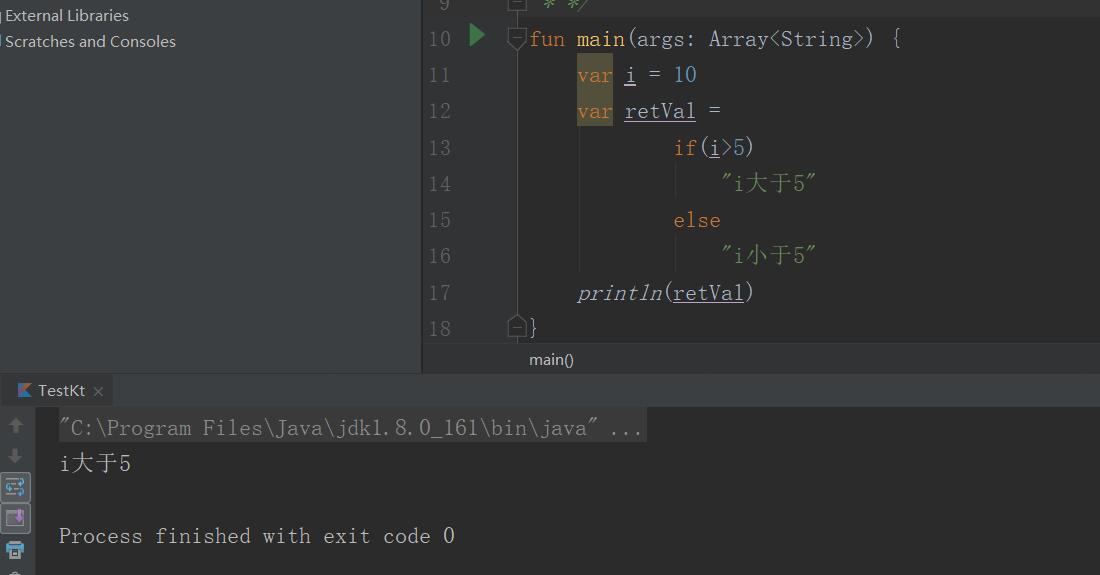Toggle soft-wrap in run console

pyautogui.click(x=15, y=487)
